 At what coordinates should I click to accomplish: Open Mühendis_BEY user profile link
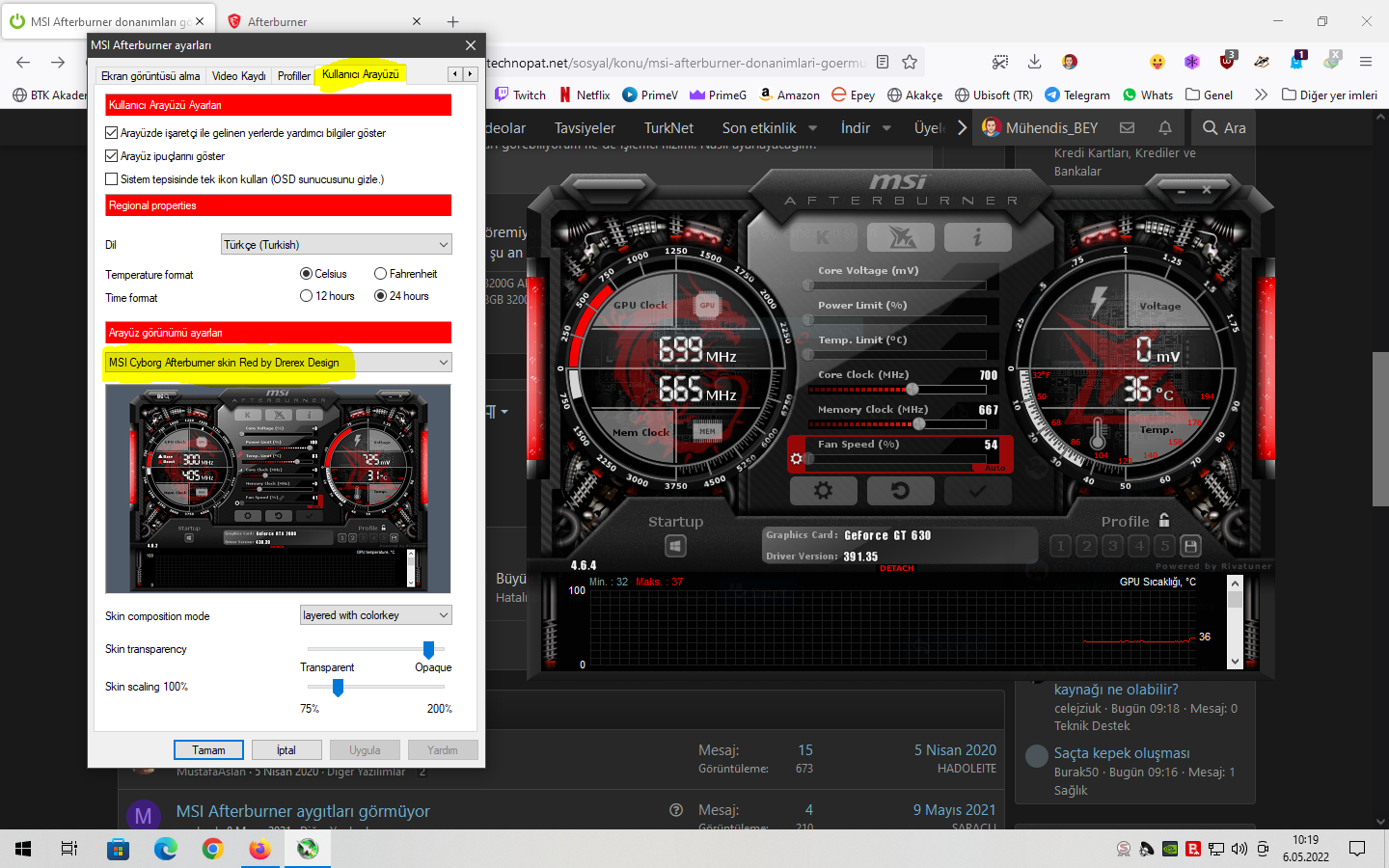click(x=1040, y=127)
